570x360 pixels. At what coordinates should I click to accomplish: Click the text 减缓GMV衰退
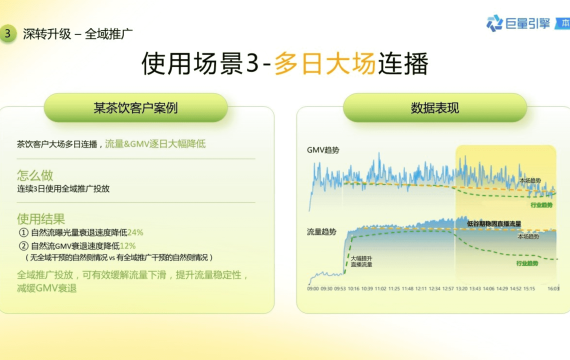coord(47,288)
